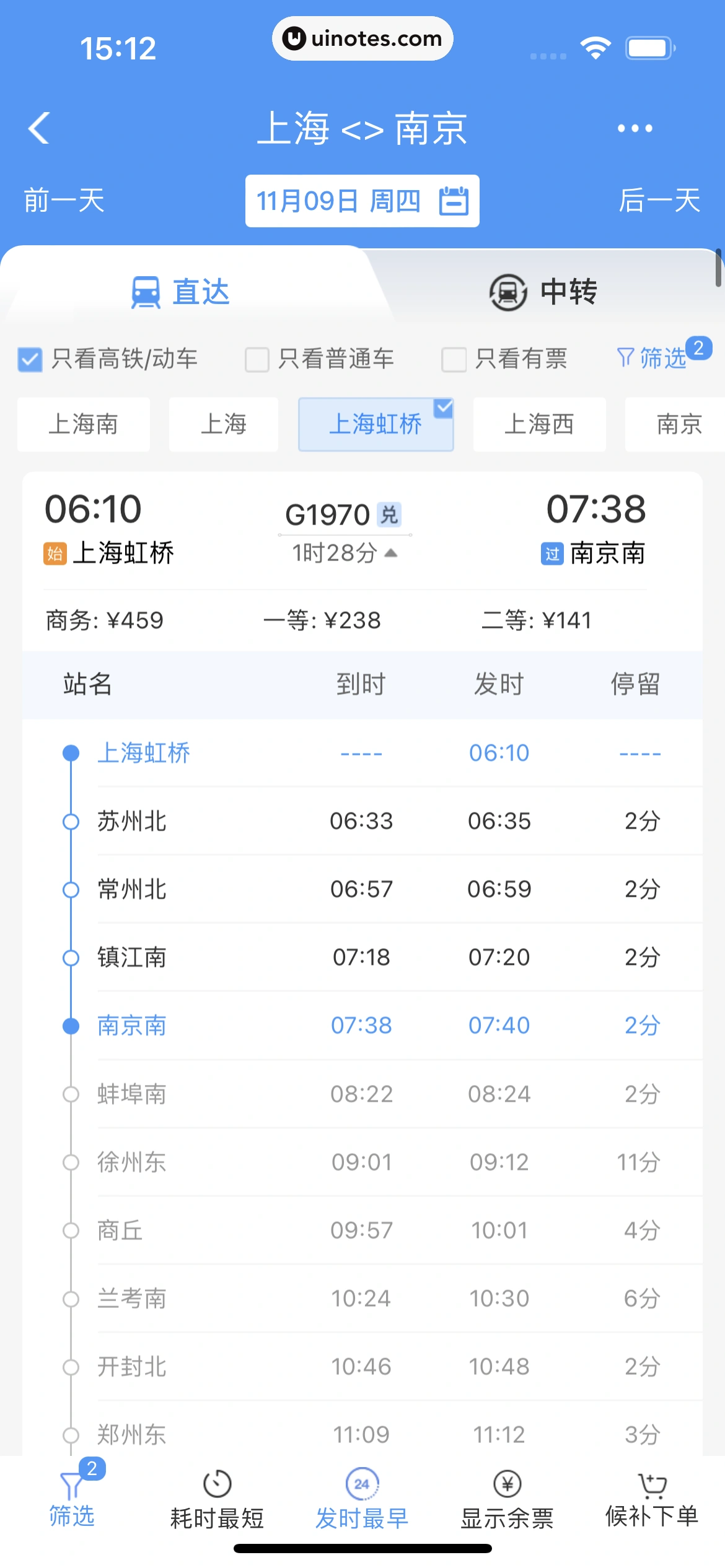725x1568 pixels.
Task: Go to 后一天 next day
Action: 660,201
